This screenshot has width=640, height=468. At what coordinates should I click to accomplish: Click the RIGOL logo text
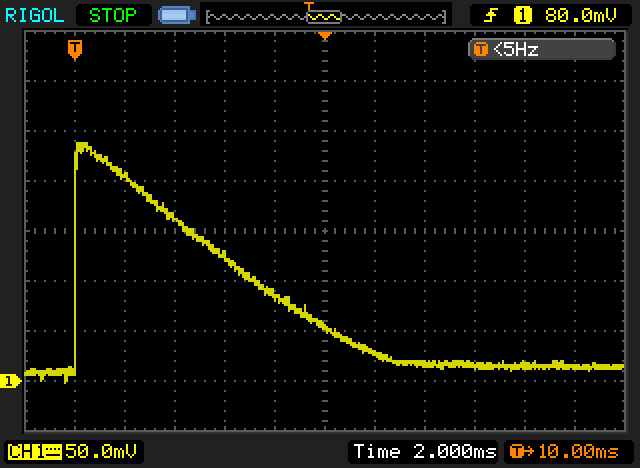point(34,16)
